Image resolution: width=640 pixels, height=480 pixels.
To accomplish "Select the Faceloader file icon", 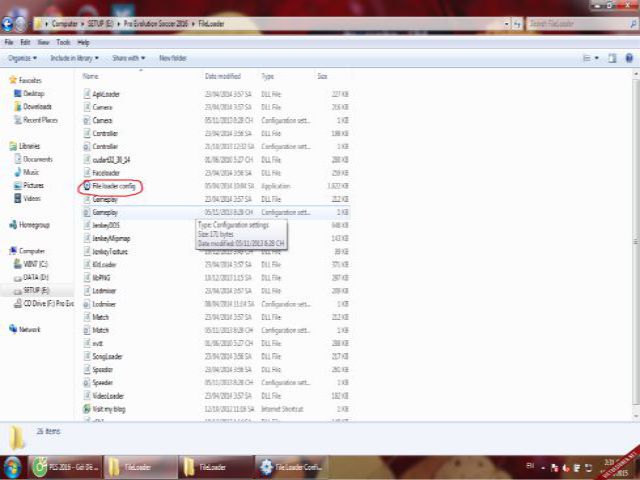I will point(87,173).
